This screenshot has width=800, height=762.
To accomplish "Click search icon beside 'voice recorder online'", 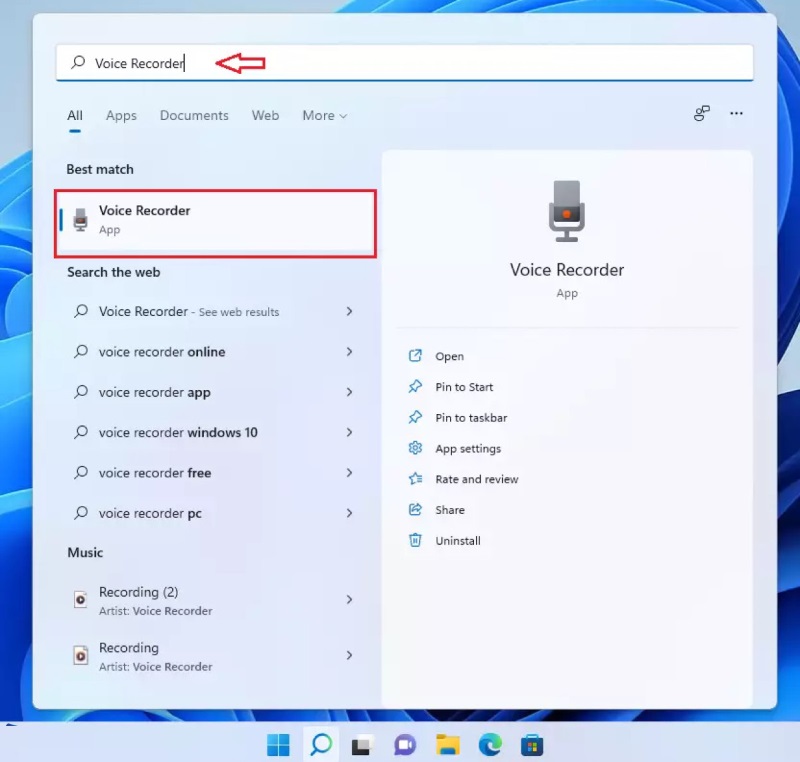I will coord(81,351).
